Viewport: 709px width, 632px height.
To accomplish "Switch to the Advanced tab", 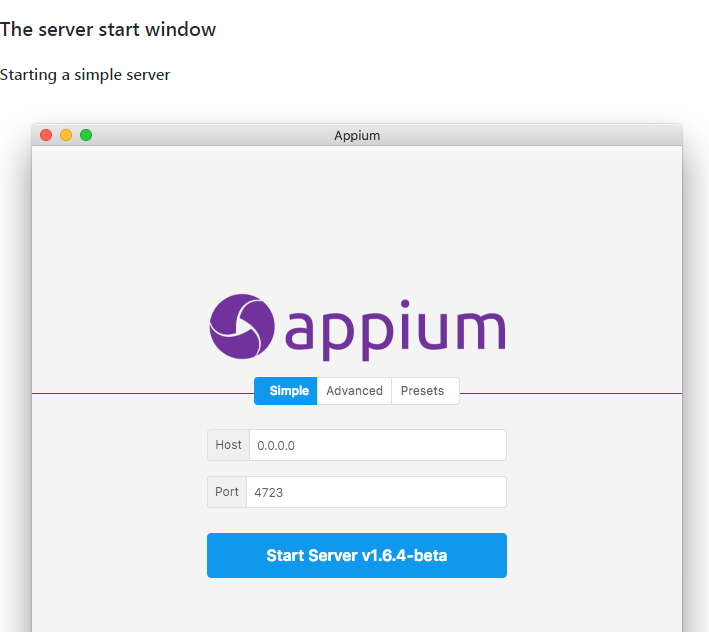I will [x=354, y=391].
